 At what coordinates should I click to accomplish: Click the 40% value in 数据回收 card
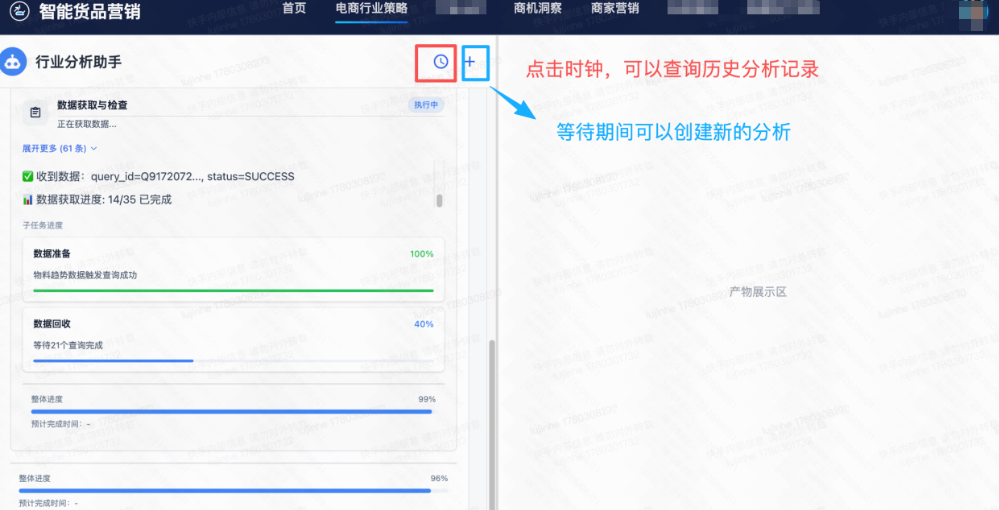coord(424,324)
